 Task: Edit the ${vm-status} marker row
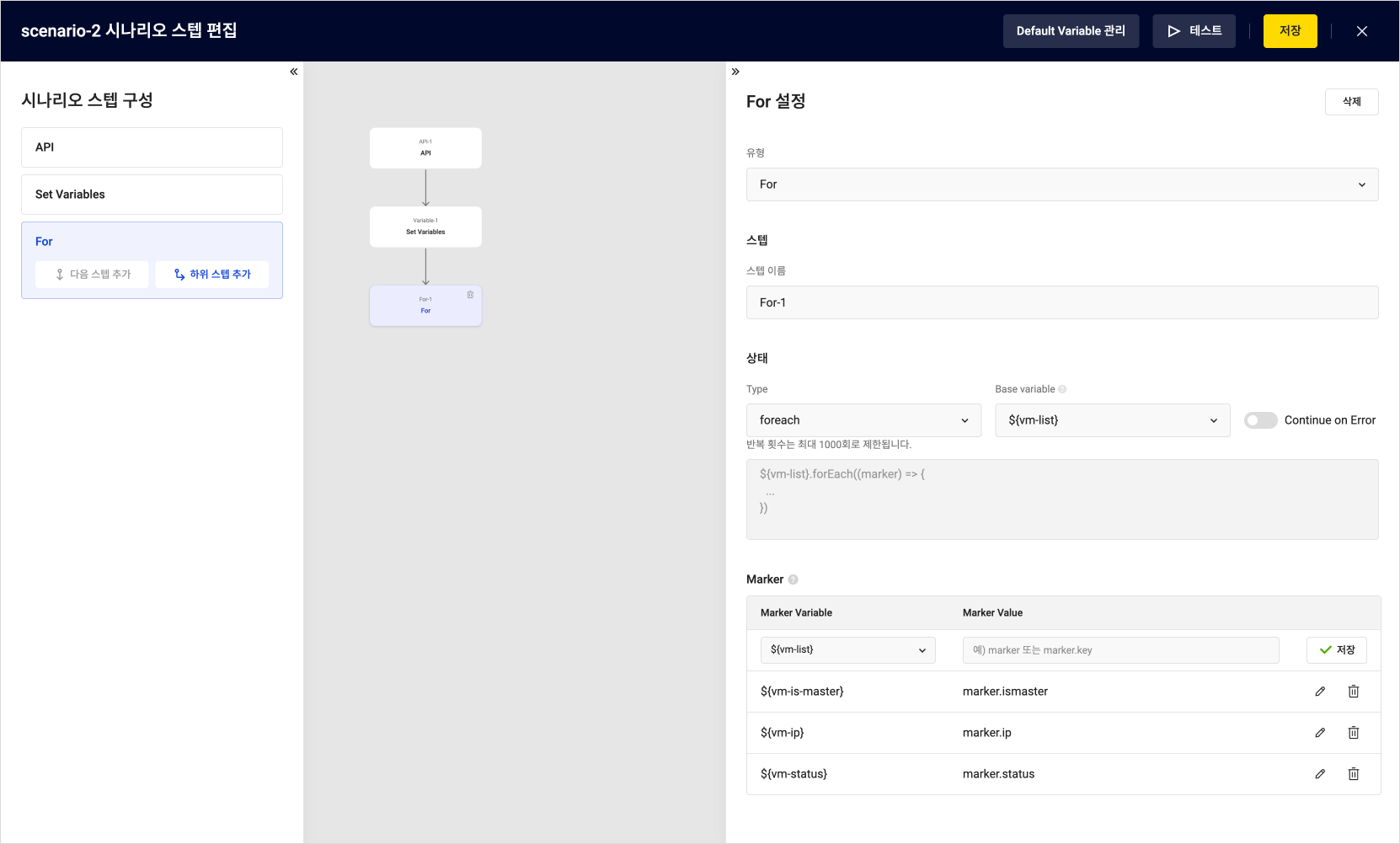pos(1320,774)
